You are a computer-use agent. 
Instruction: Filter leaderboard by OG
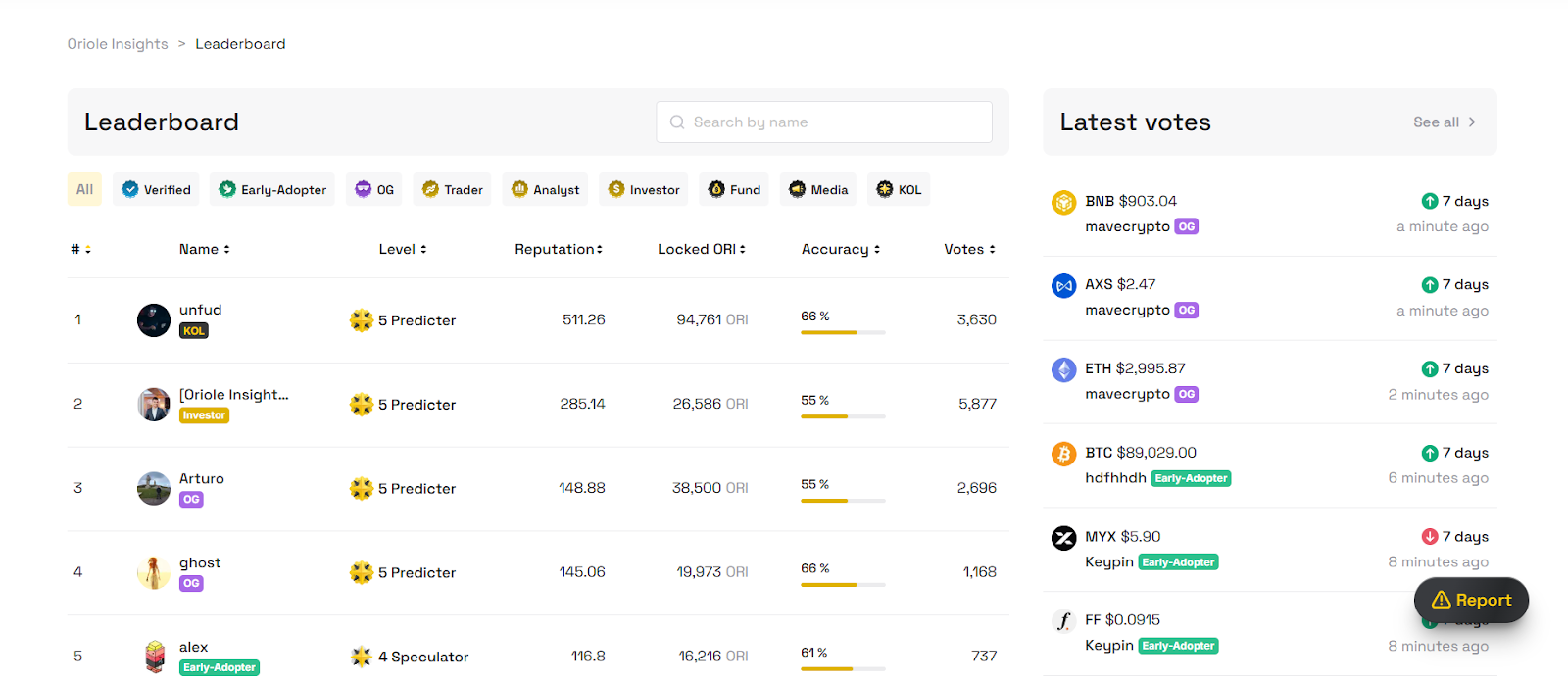(374, 189)
